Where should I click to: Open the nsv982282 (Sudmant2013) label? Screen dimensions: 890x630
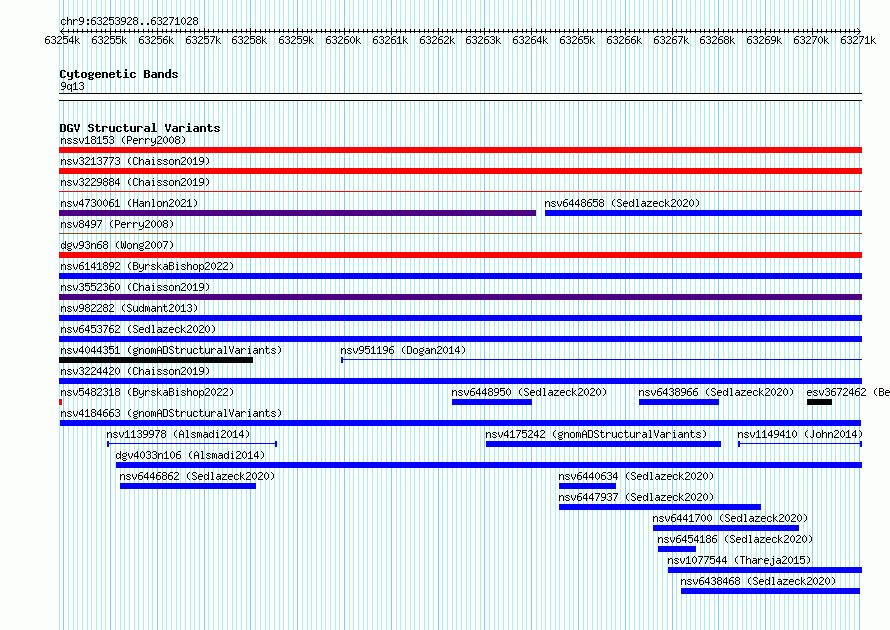click(x=129, y=308)
